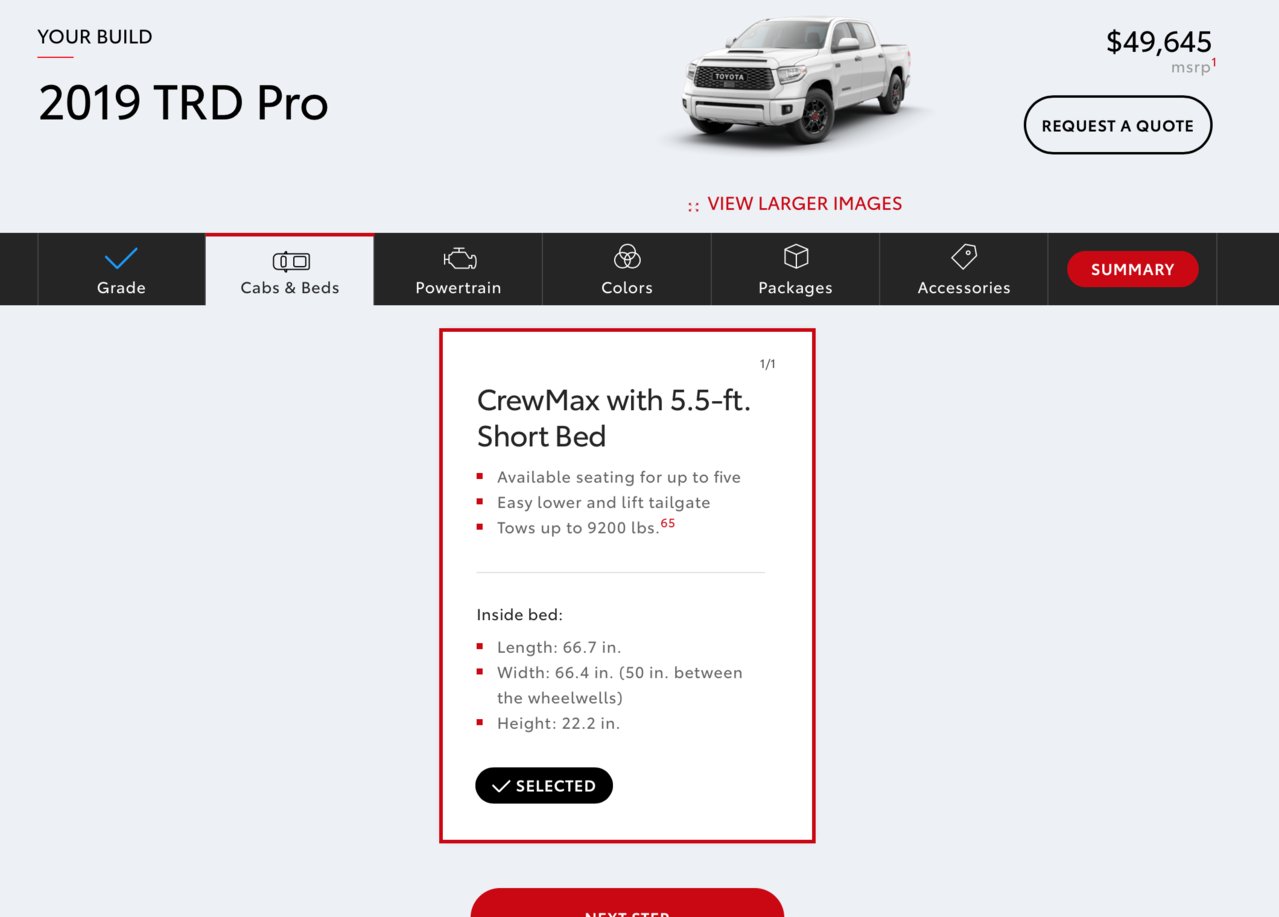Click the Accessories price tag icon

coord(964,257)
